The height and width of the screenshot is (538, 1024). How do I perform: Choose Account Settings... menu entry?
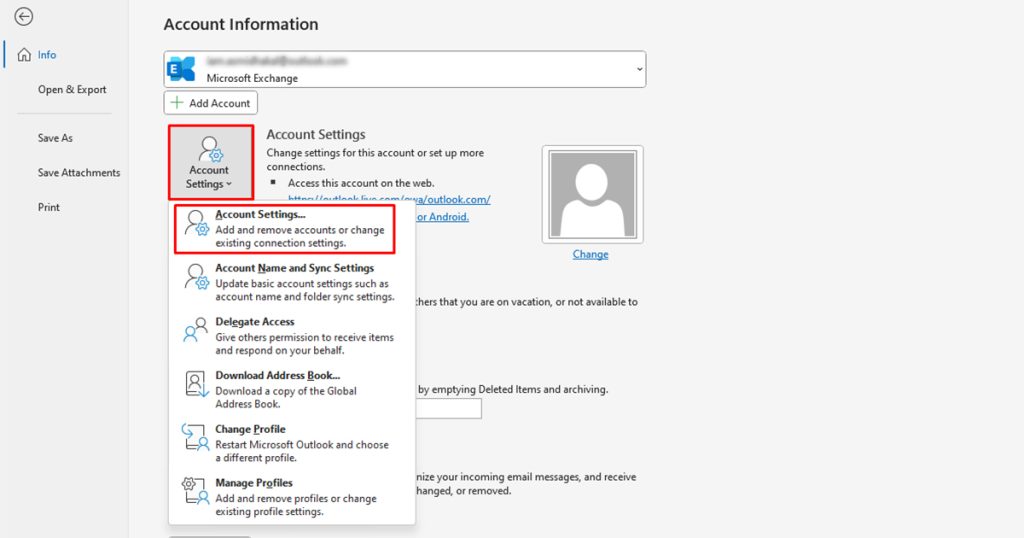(x=285, y=229)
